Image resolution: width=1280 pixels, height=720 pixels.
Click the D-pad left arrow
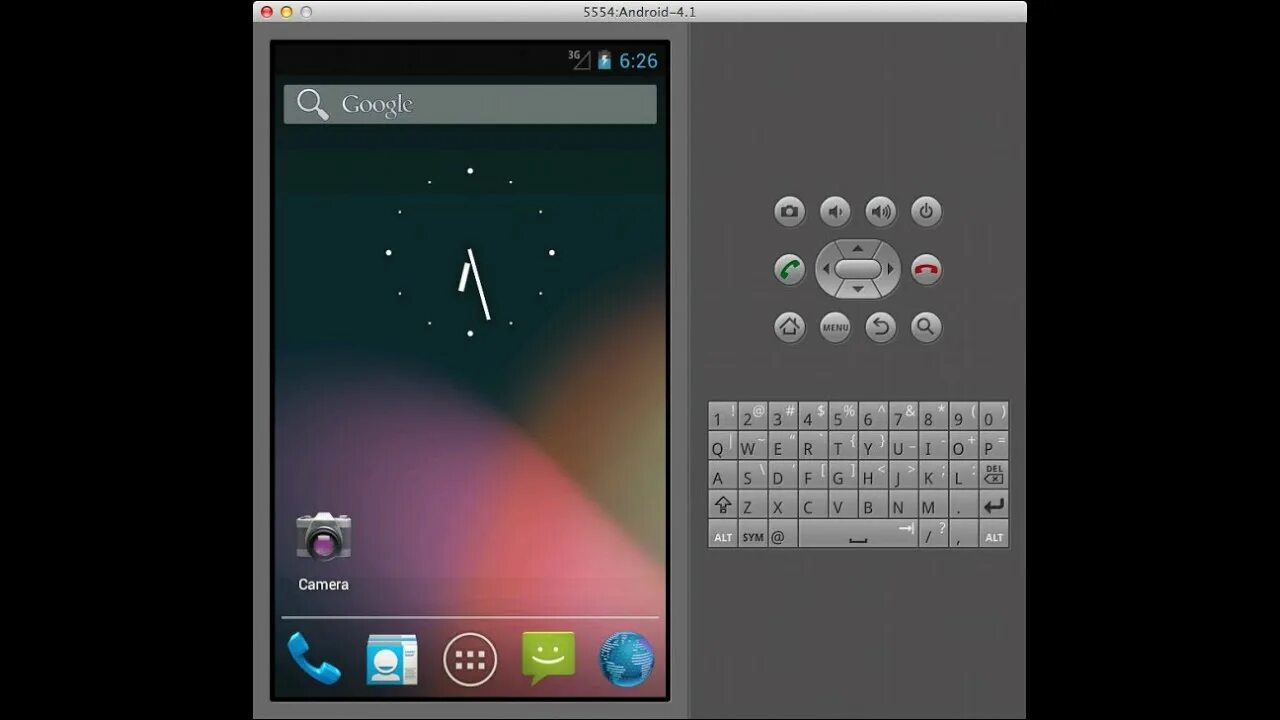point(826,269)
